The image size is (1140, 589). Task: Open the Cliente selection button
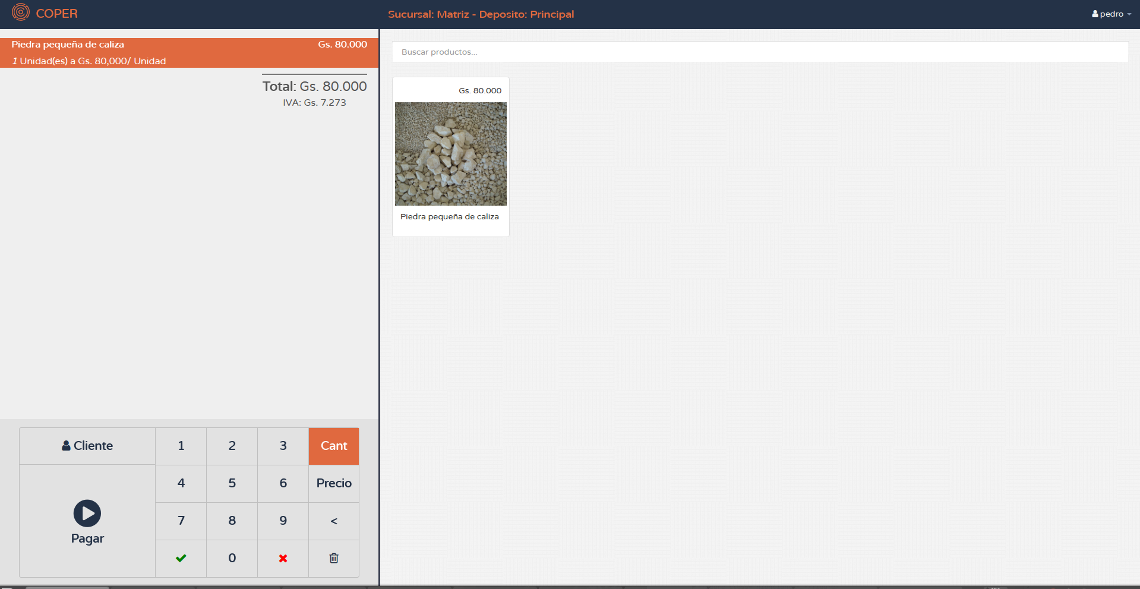point(88,446)
